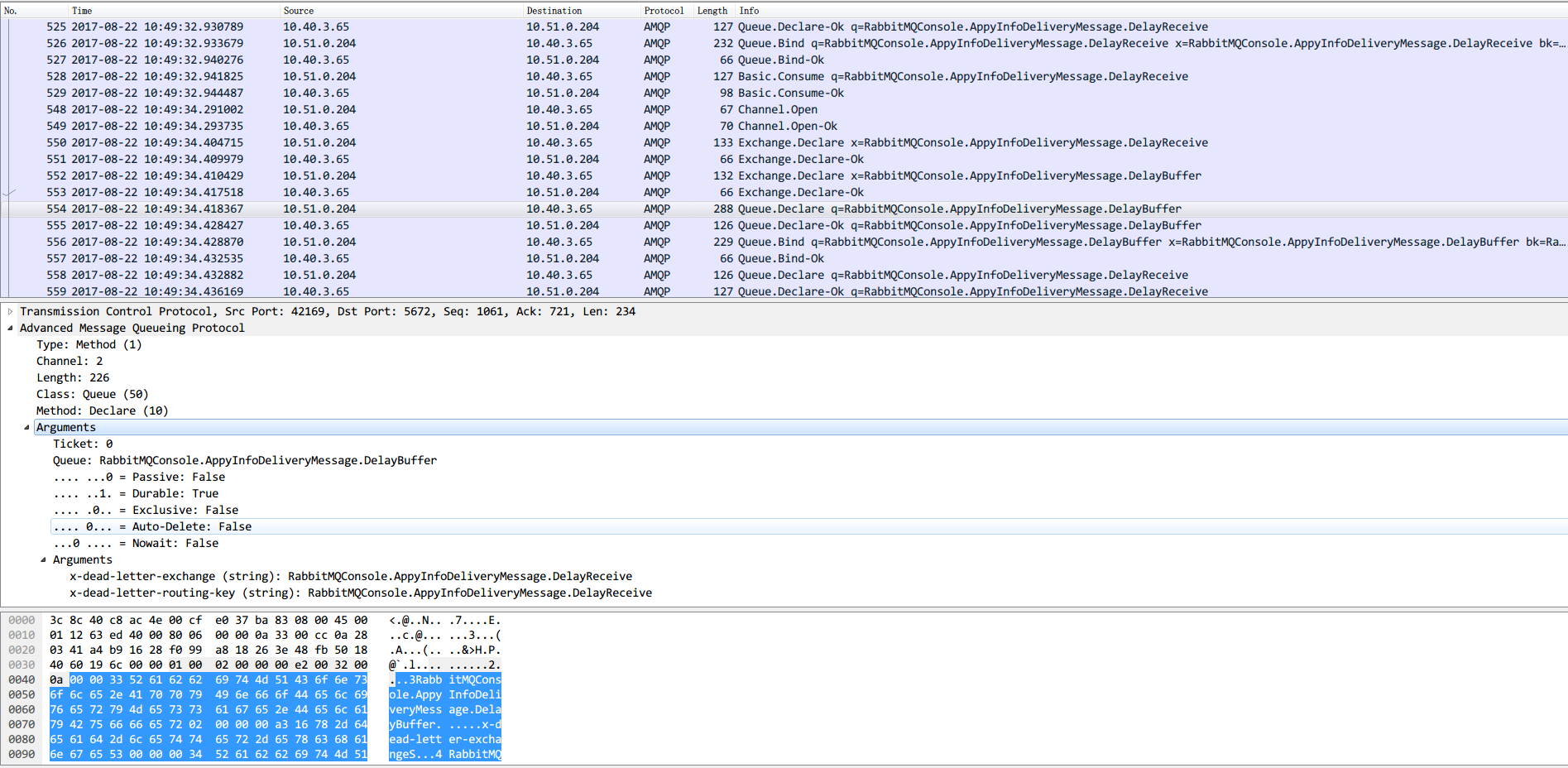Select the x-dead-letter-exchange argument line
This screenshot has width=1568, height=768.
(351, 577)
